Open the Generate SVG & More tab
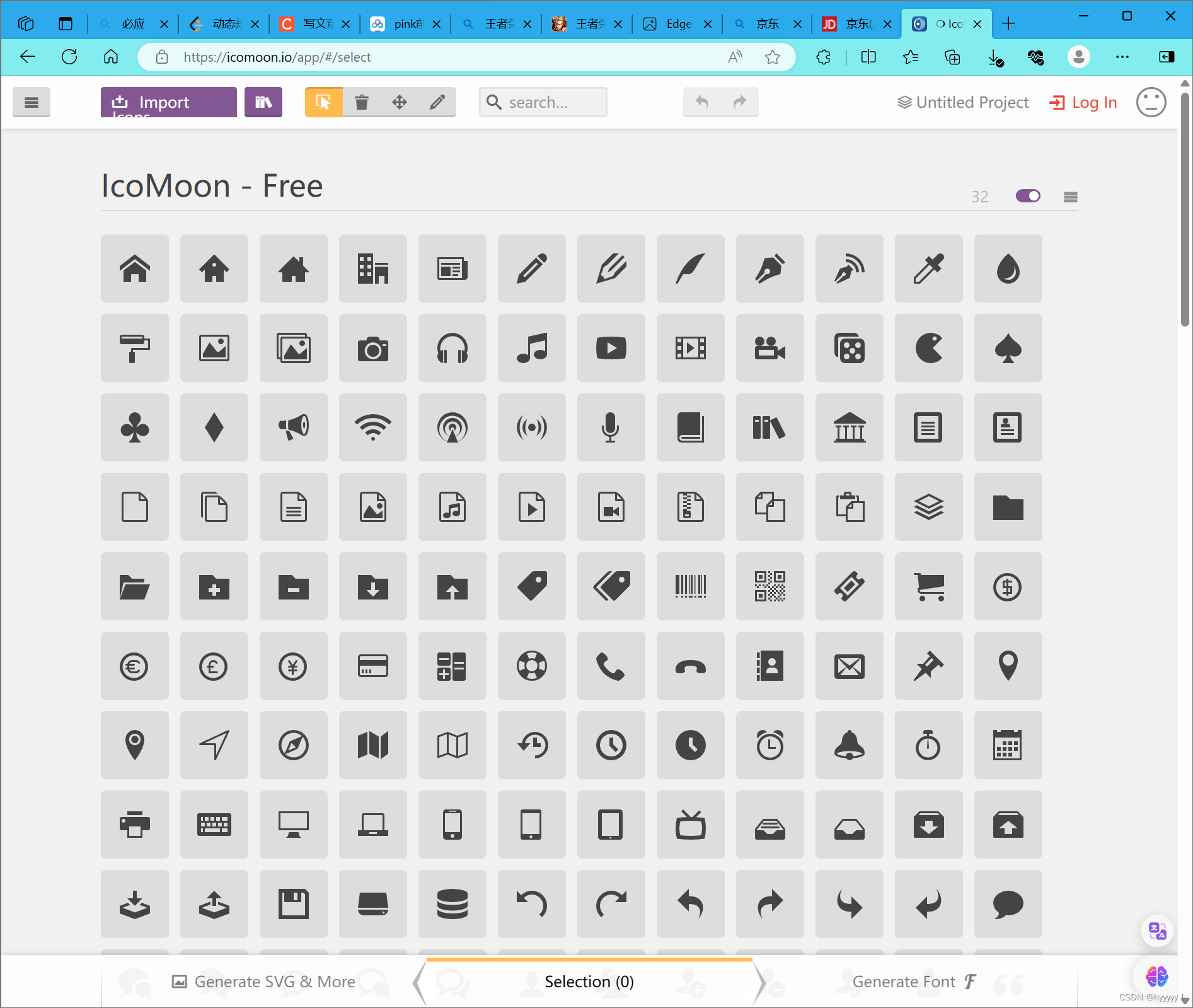The width and height of the screenshot is (1193, 1008). [x=263, y=982]
